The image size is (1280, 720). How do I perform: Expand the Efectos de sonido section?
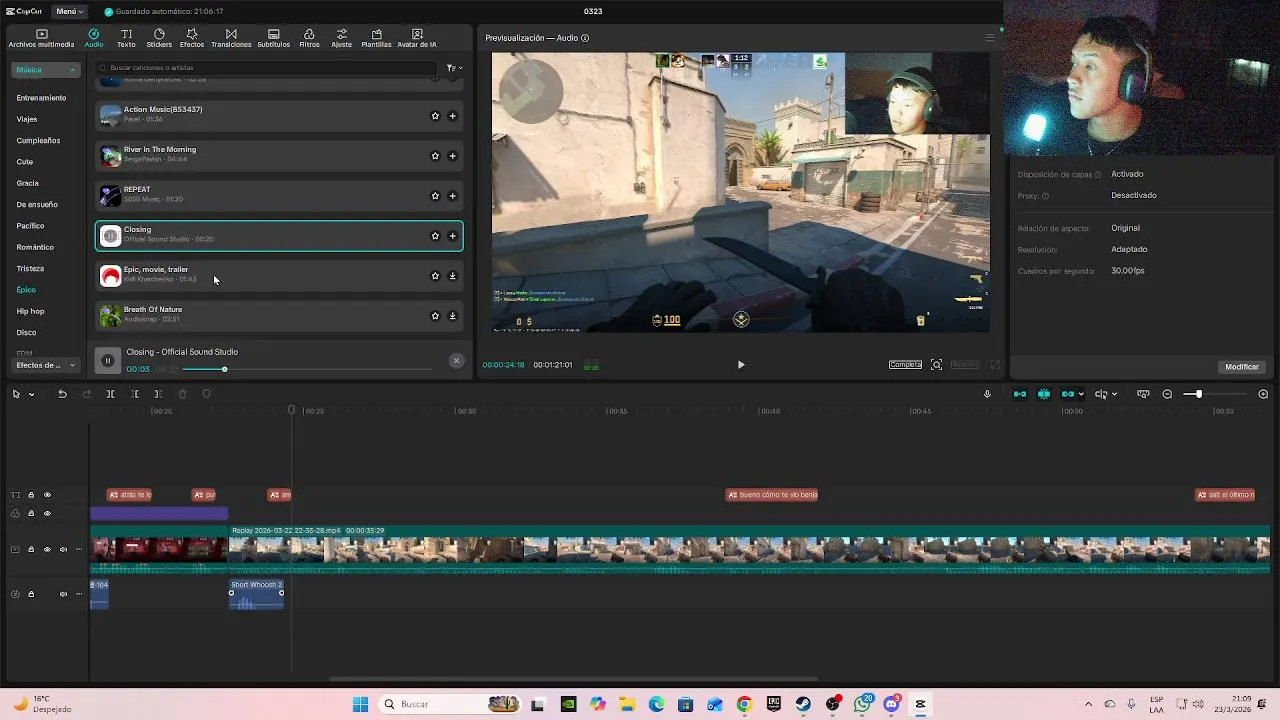coord(46,365)
